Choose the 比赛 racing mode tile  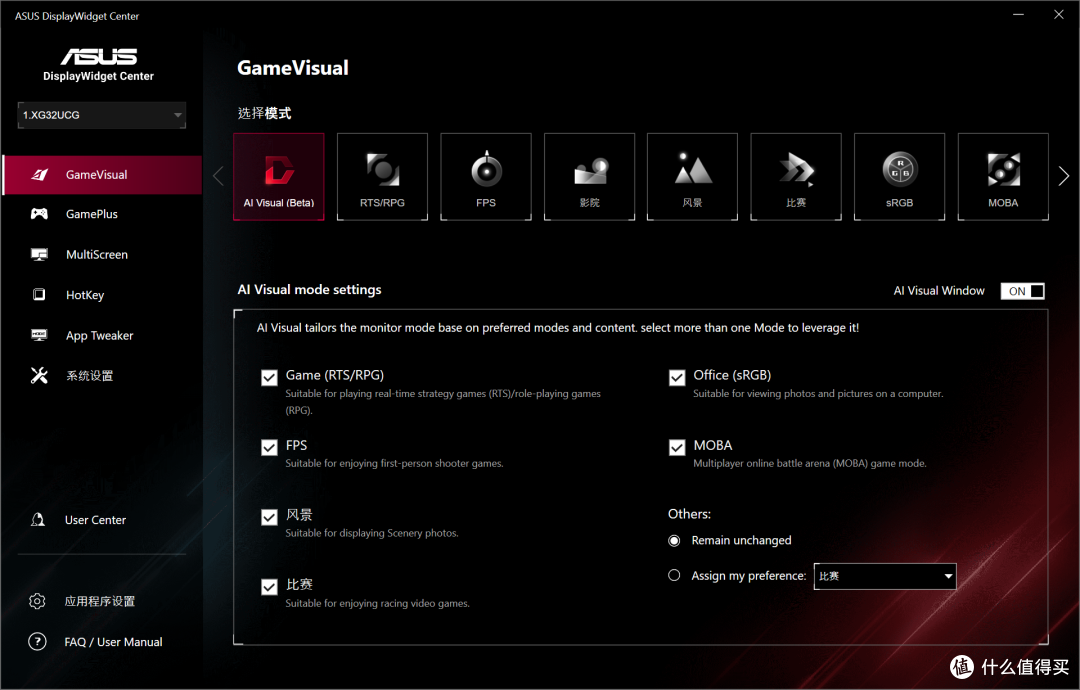point(796,177)
